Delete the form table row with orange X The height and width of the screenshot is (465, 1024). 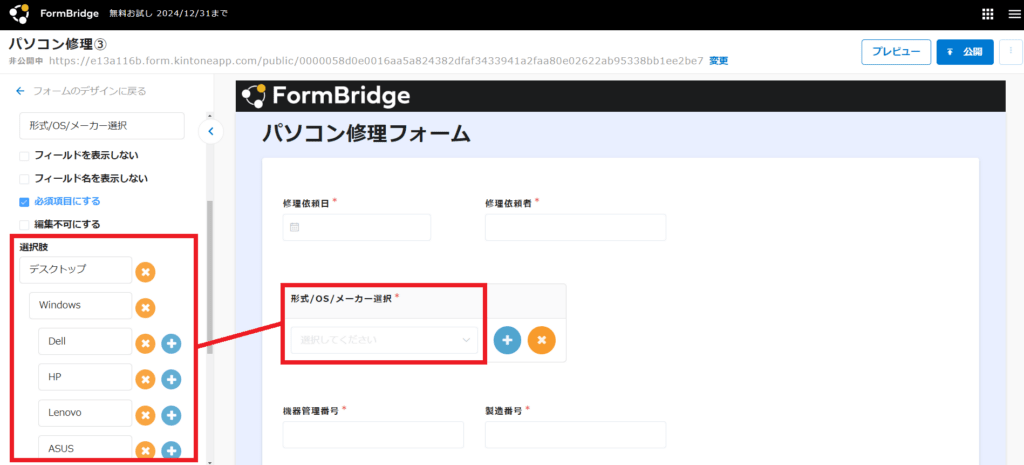coord(541,340)
